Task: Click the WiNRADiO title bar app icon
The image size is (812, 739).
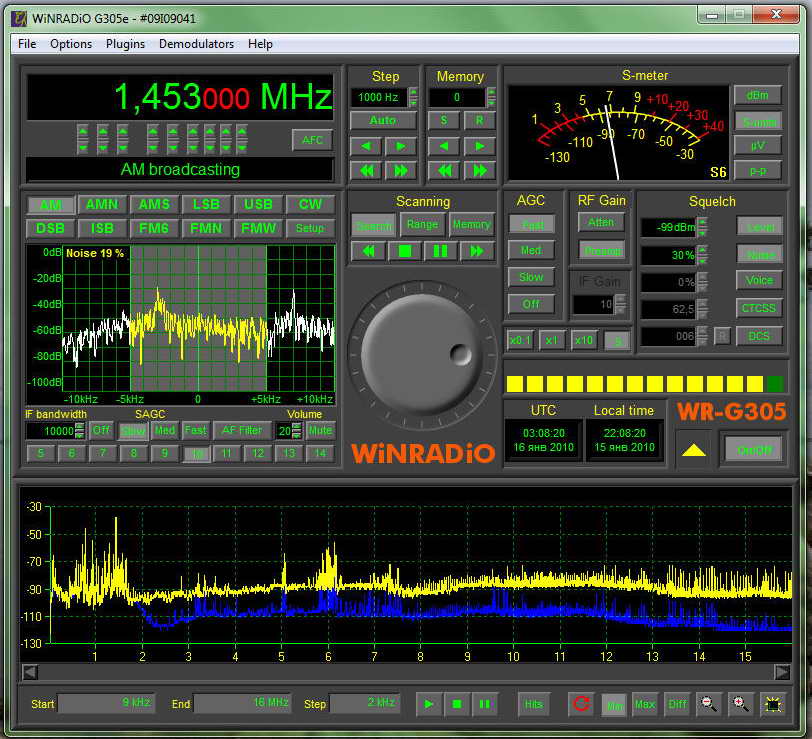Action: coord(19,19)
